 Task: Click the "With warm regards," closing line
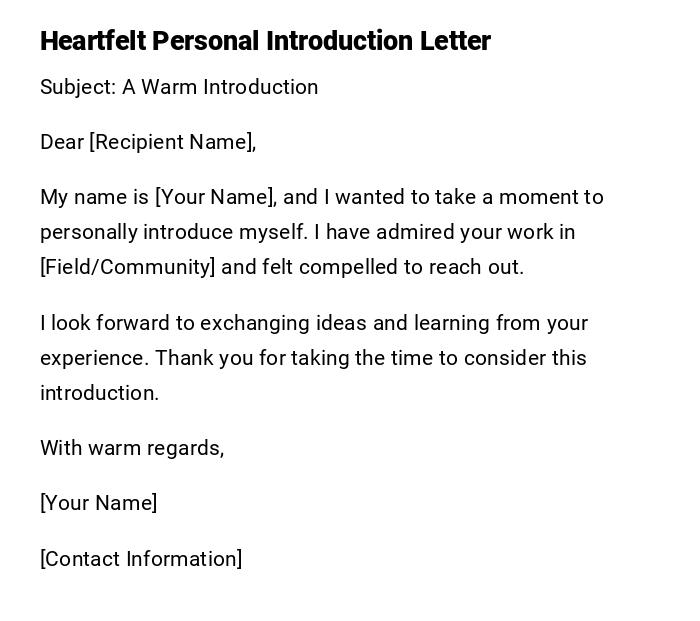point(132,448)
